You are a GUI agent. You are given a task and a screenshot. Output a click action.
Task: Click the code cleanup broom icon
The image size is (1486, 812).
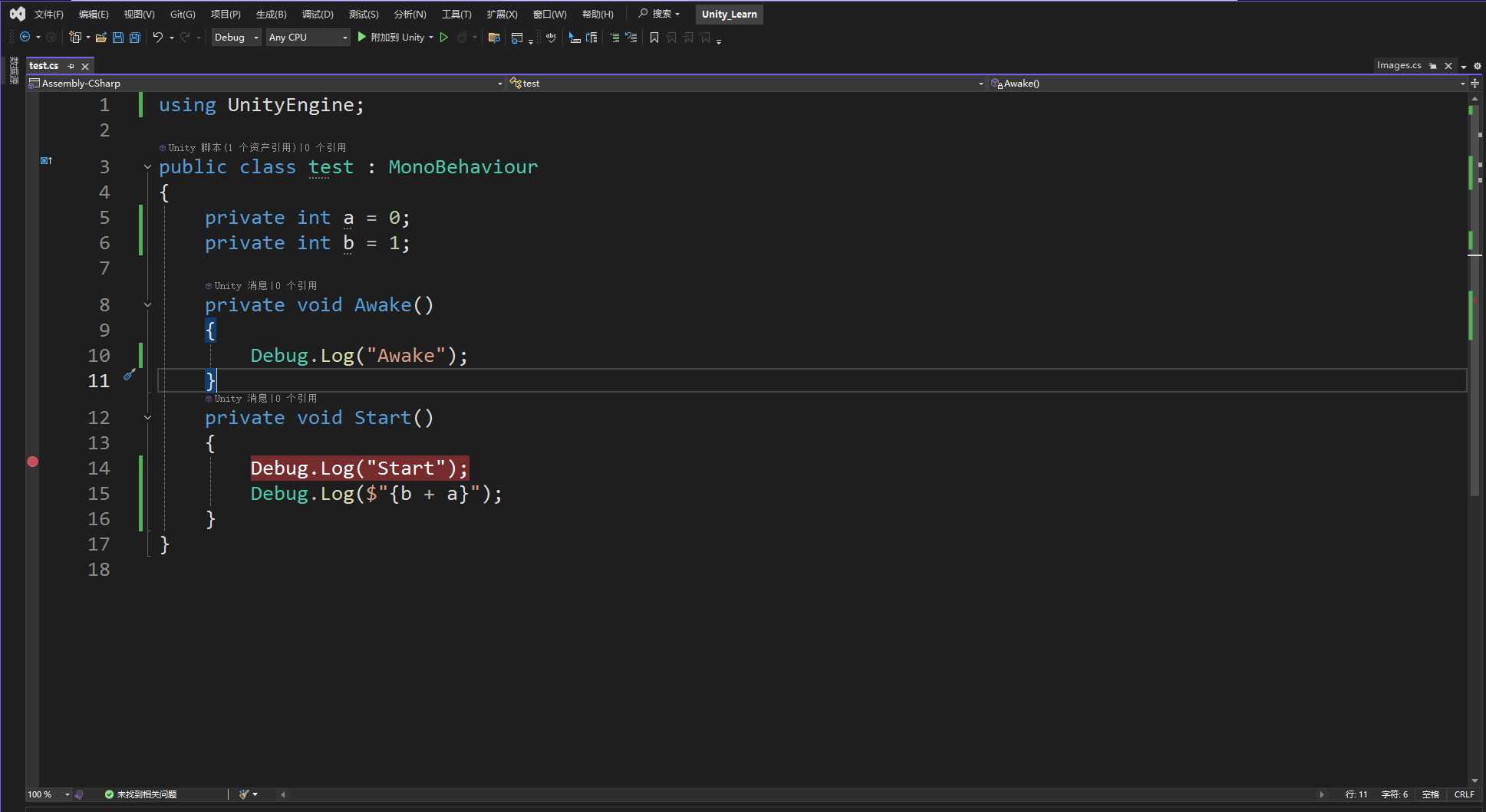pos(243,794)
